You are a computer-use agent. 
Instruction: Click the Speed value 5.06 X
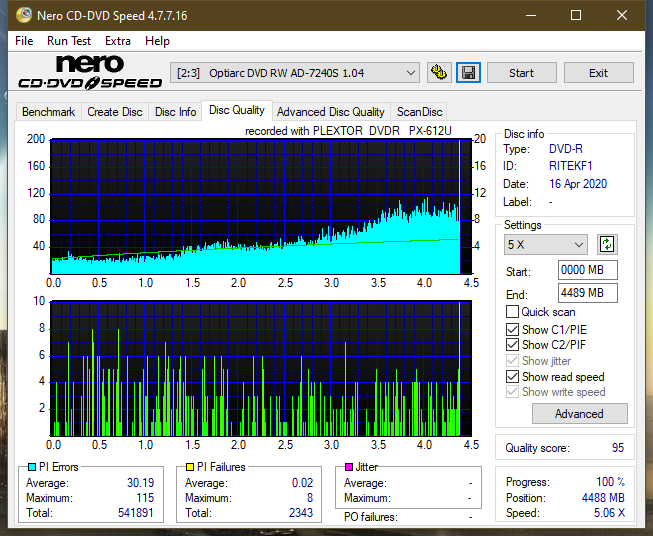pos(609,513)
